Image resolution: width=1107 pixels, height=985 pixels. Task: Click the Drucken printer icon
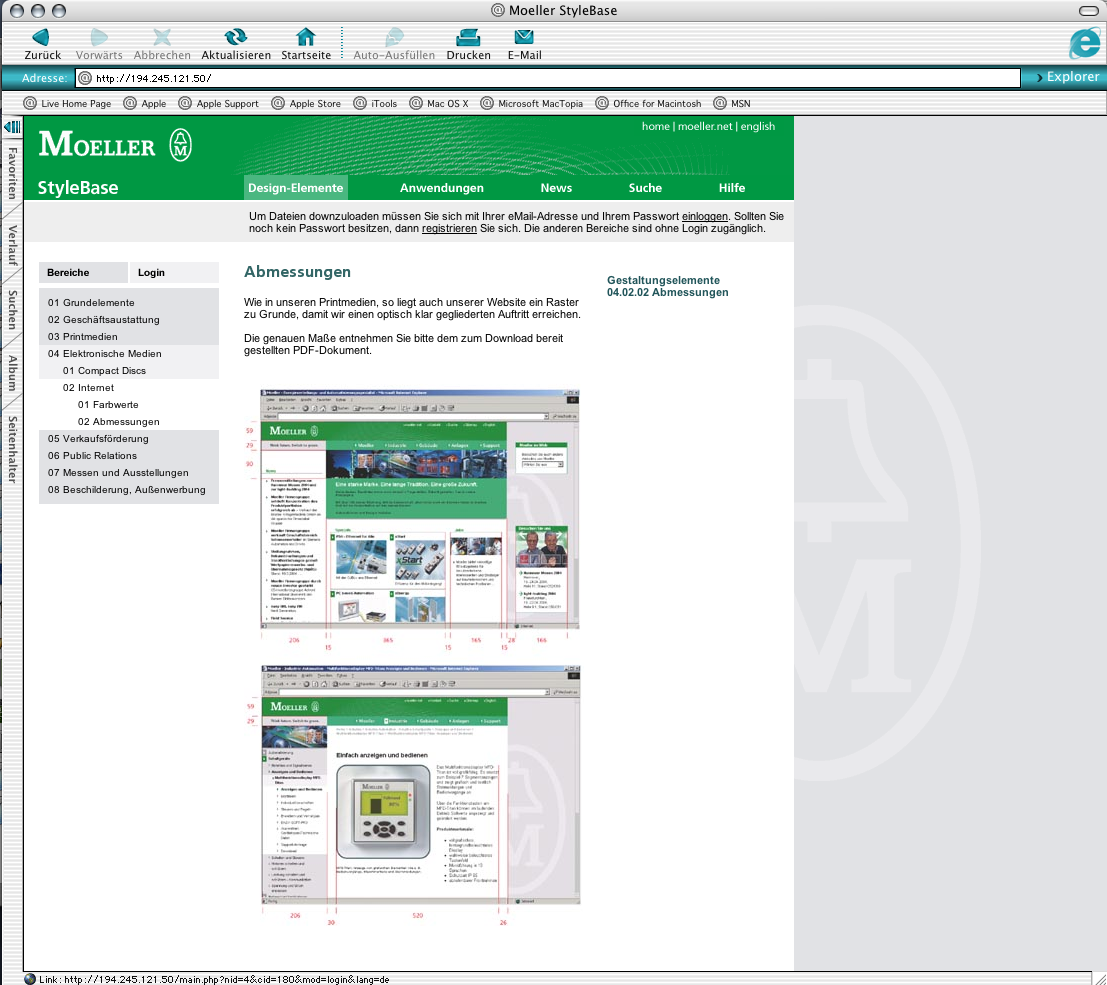[468, 38]
